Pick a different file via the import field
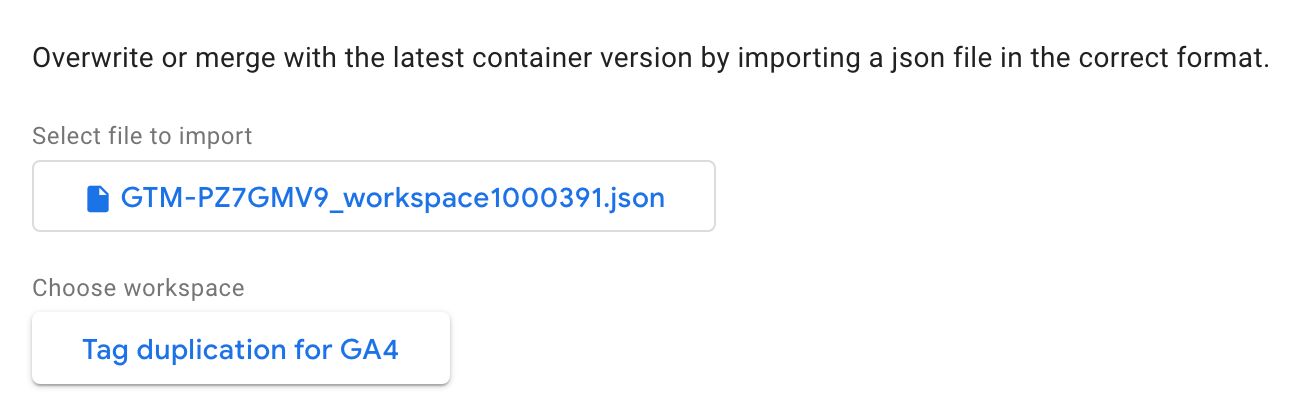 (x=374, y=196)
